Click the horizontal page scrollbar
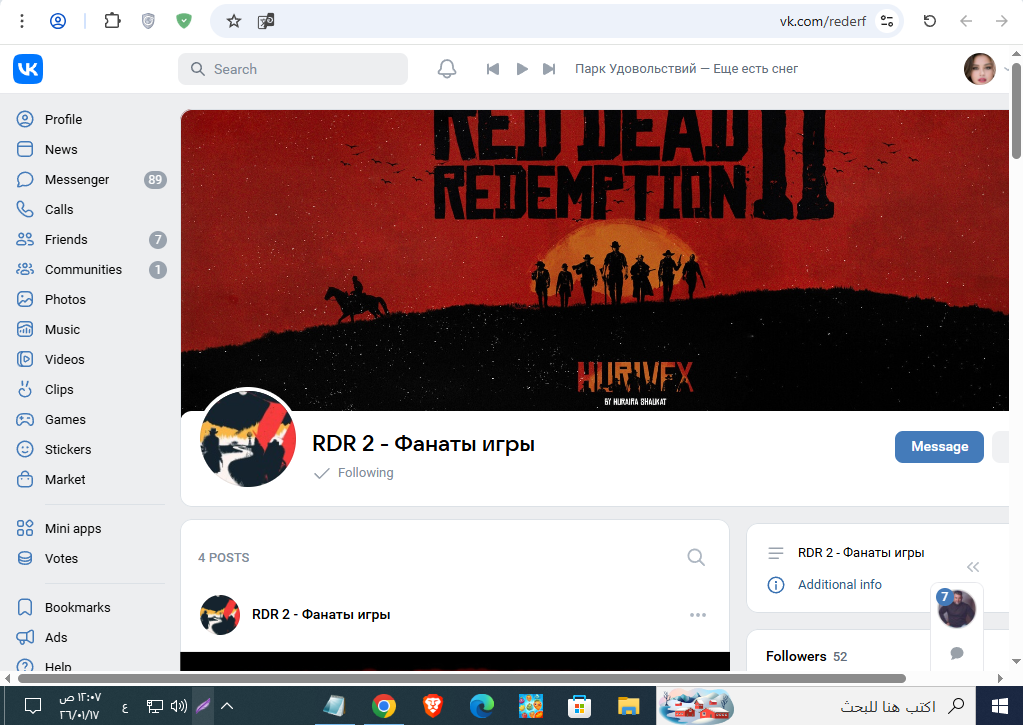This screenshot has height=725, width=1023. (462, 679)
